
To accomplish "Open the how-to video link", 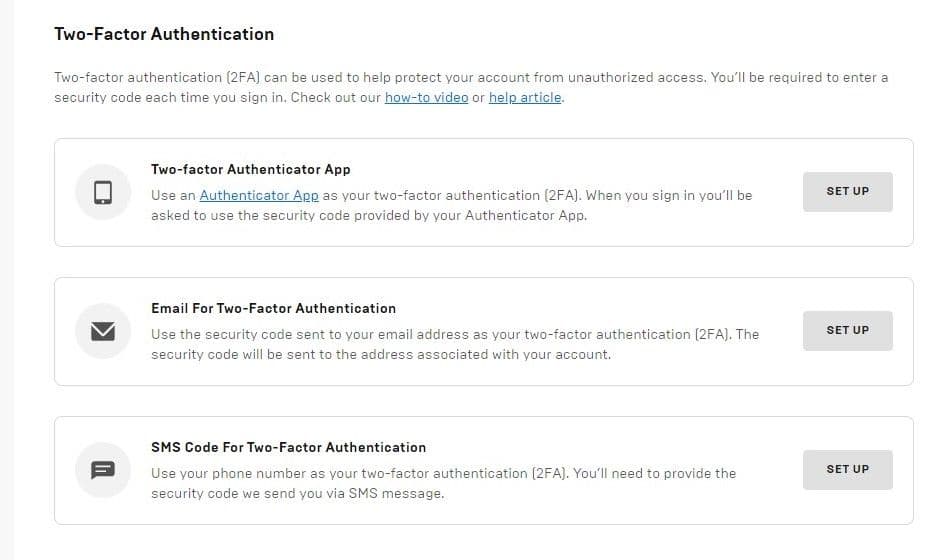I will pyautogui.click(x=426, y=98).
